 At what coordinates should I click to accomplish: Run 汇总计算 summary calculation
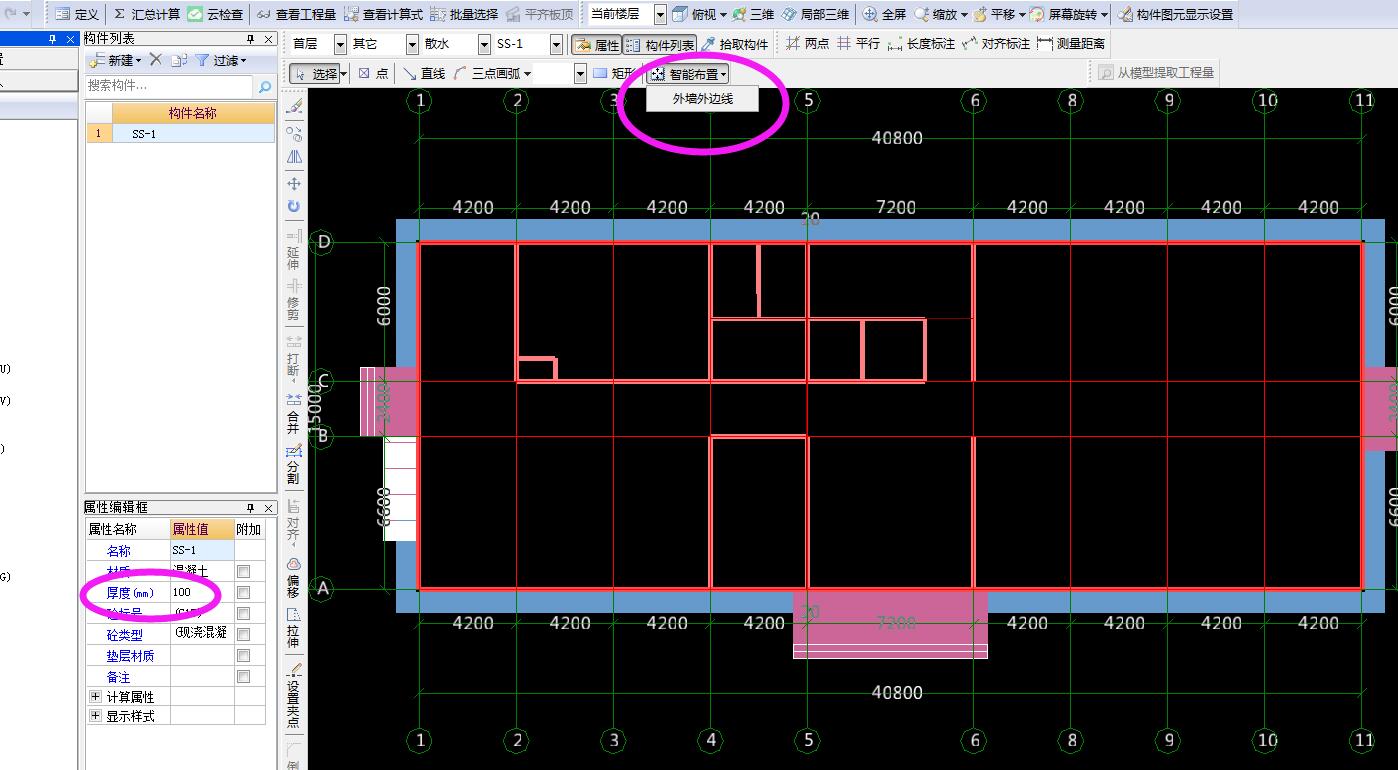point(146,15)
